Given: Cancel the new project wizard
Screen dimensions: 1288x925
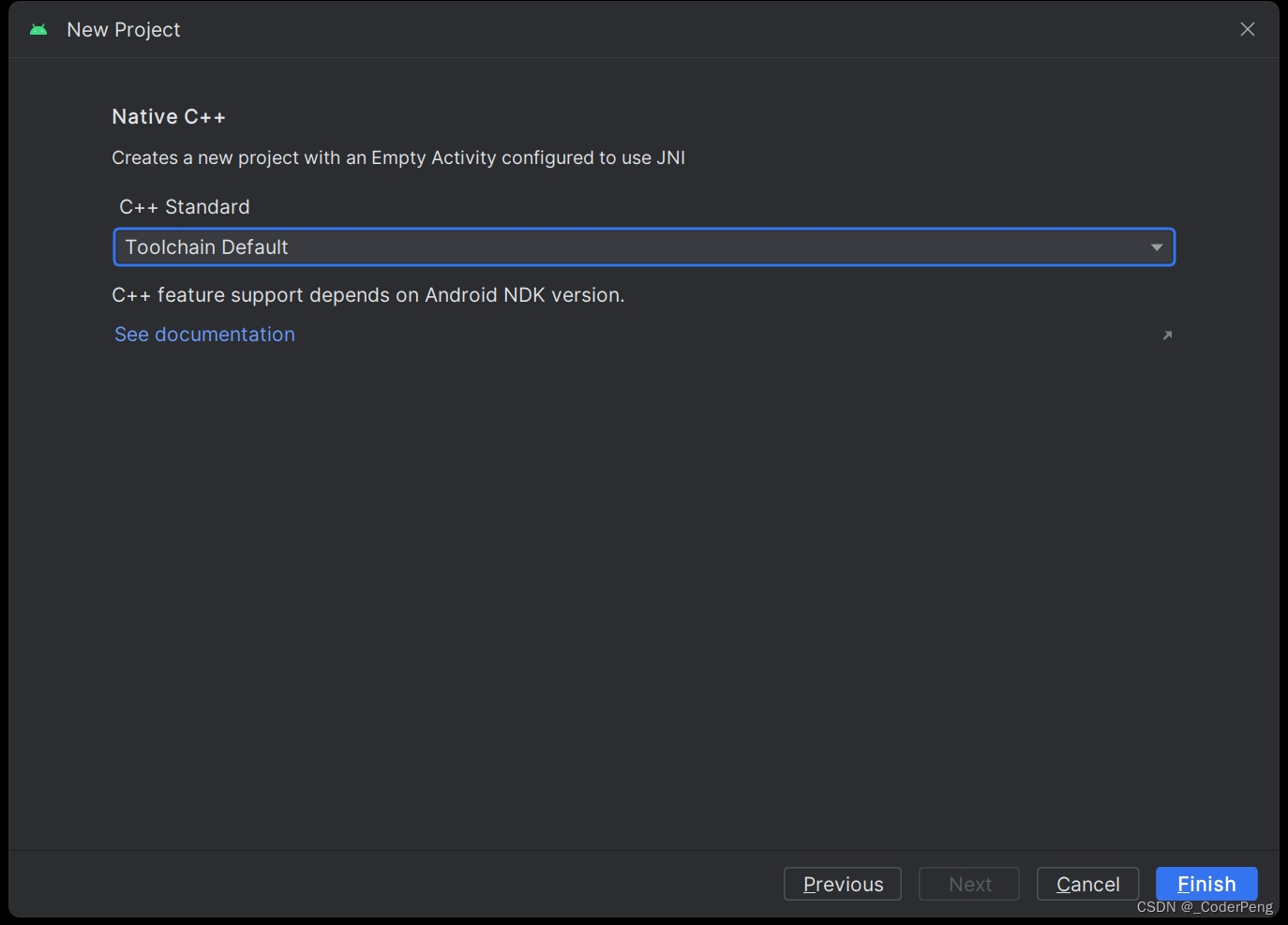Looking at the screenshot, I should 1087,884.
